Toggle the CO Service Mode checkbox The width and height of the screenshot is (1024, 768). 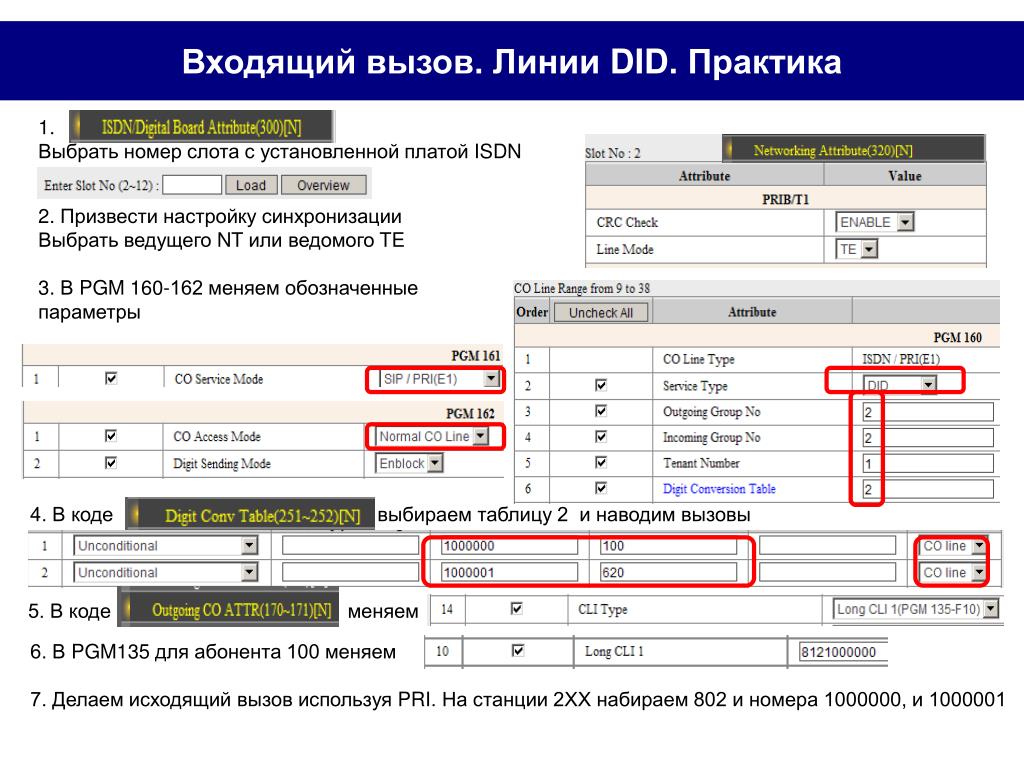click(111, 378)
